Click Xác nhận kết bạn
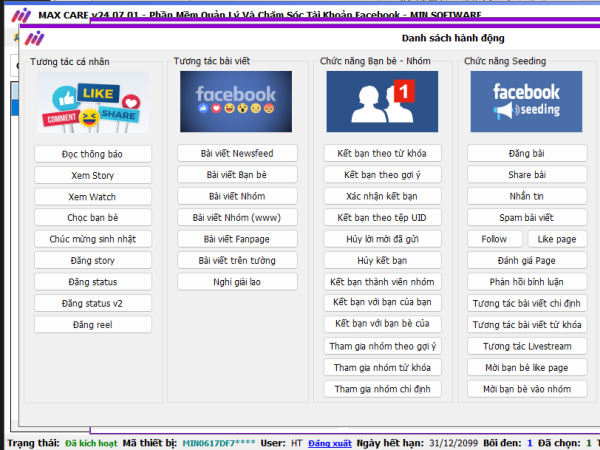Screen dimensions: 600x450 point(382,196)
